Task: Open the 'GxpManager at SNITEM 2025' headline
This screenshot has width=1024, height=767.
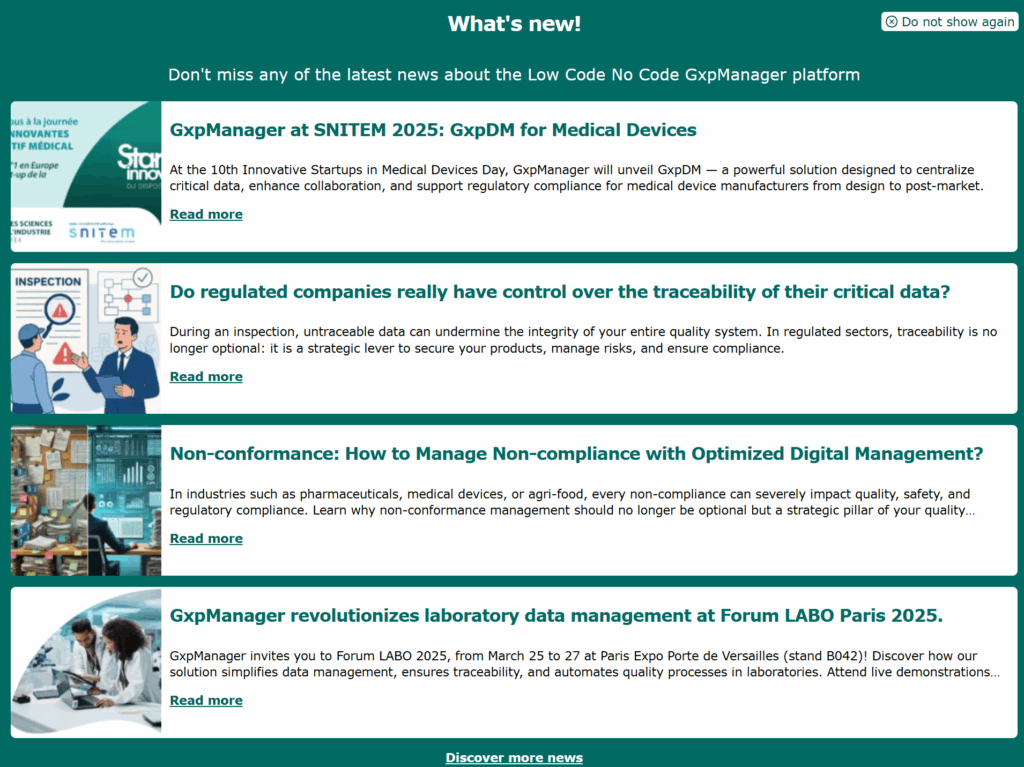Action: 433,130
